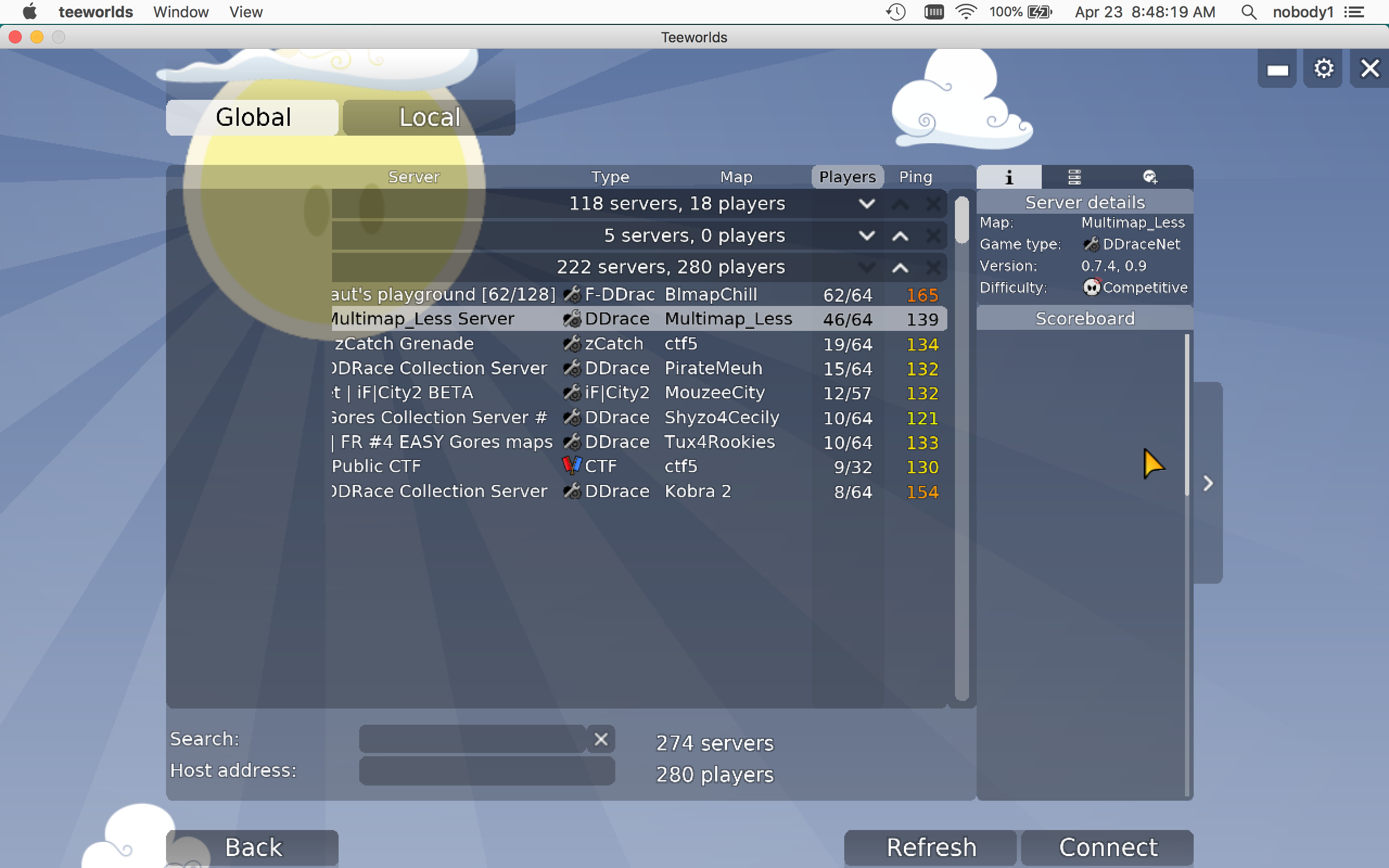
Task: Open the Wi-Fi menu bar icon
Action: tap(966, 12)
